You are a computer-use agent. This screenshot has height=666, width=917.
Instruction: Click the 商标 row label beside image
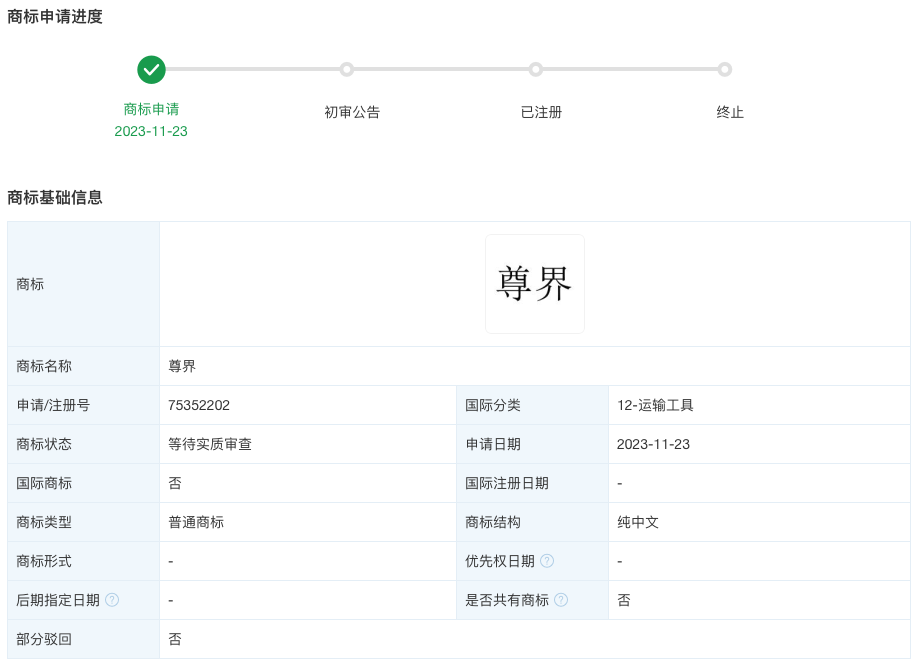[x=30, y=284]
